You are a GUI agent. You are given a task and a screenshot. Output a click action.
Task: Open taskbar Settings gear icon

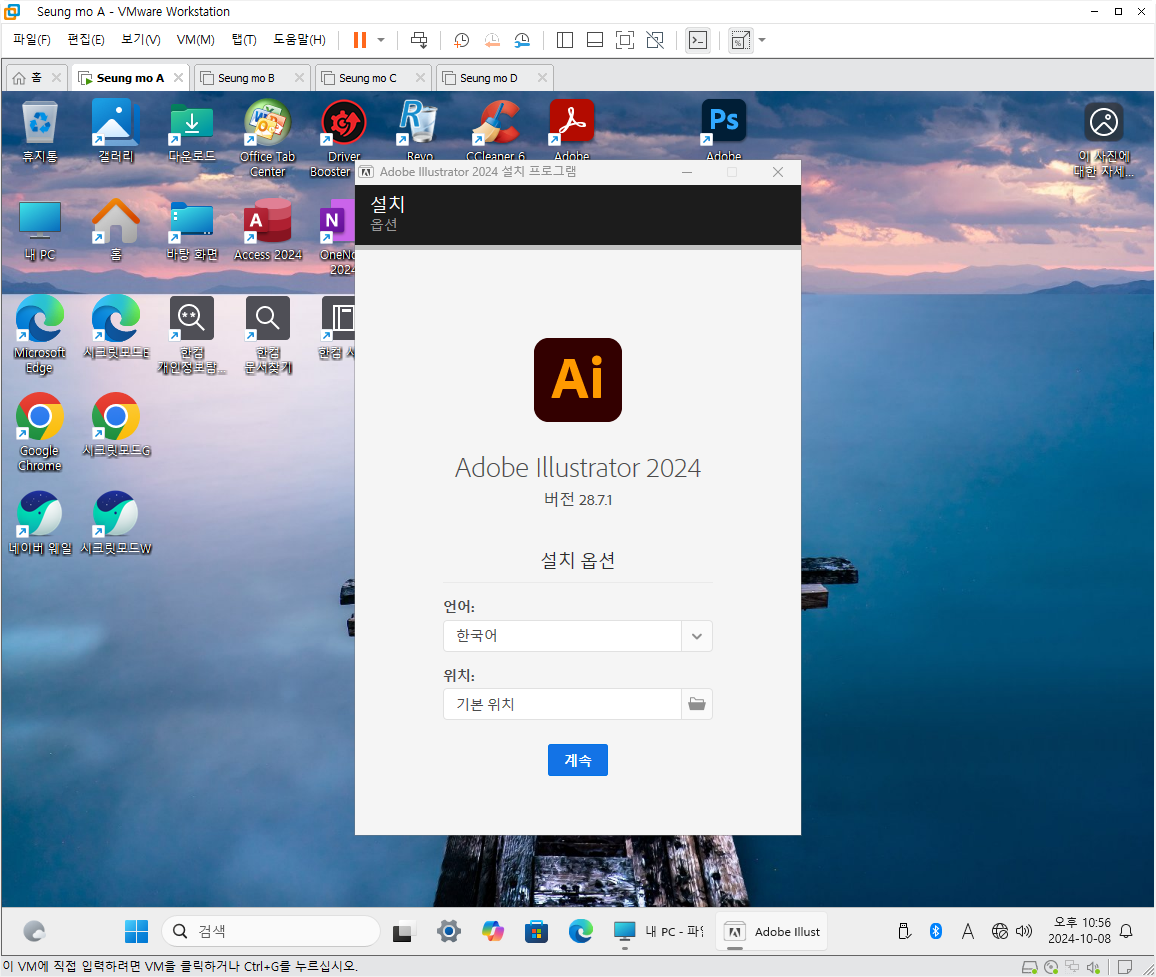pos(448,931)
